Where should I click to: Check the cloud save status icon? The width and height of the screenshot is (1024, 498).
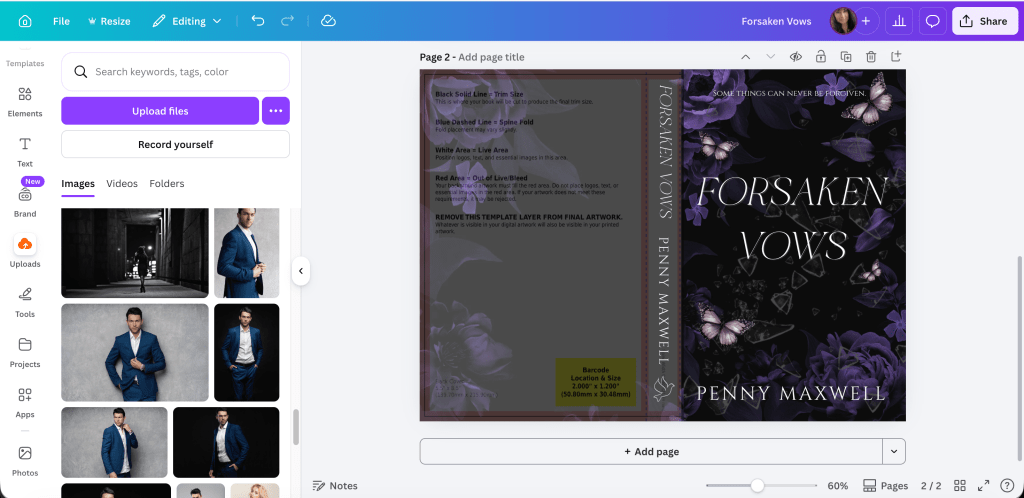tap(328, 21)
